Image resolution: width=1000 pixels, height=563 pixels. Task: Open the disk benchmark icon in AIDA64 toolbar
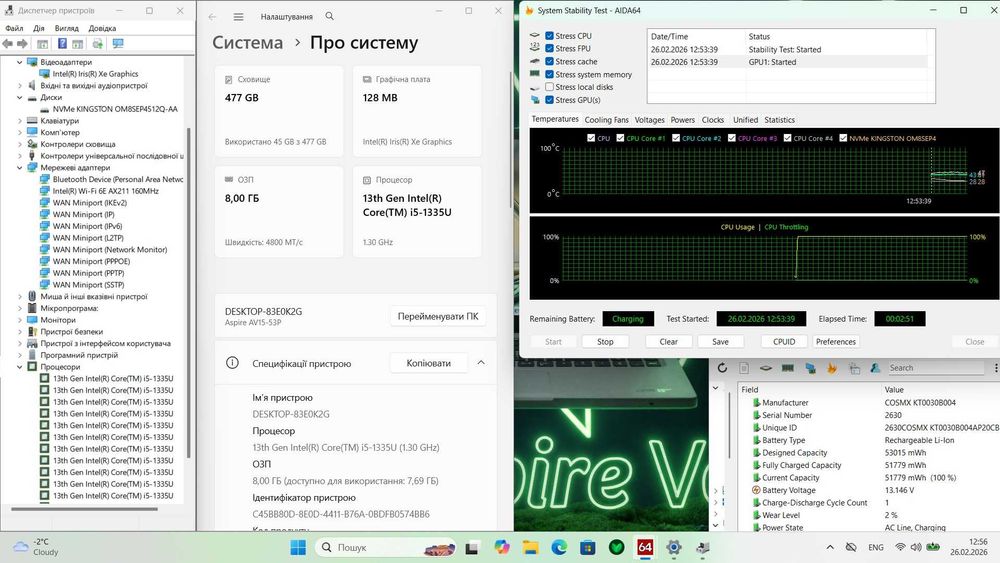point(766,368)
